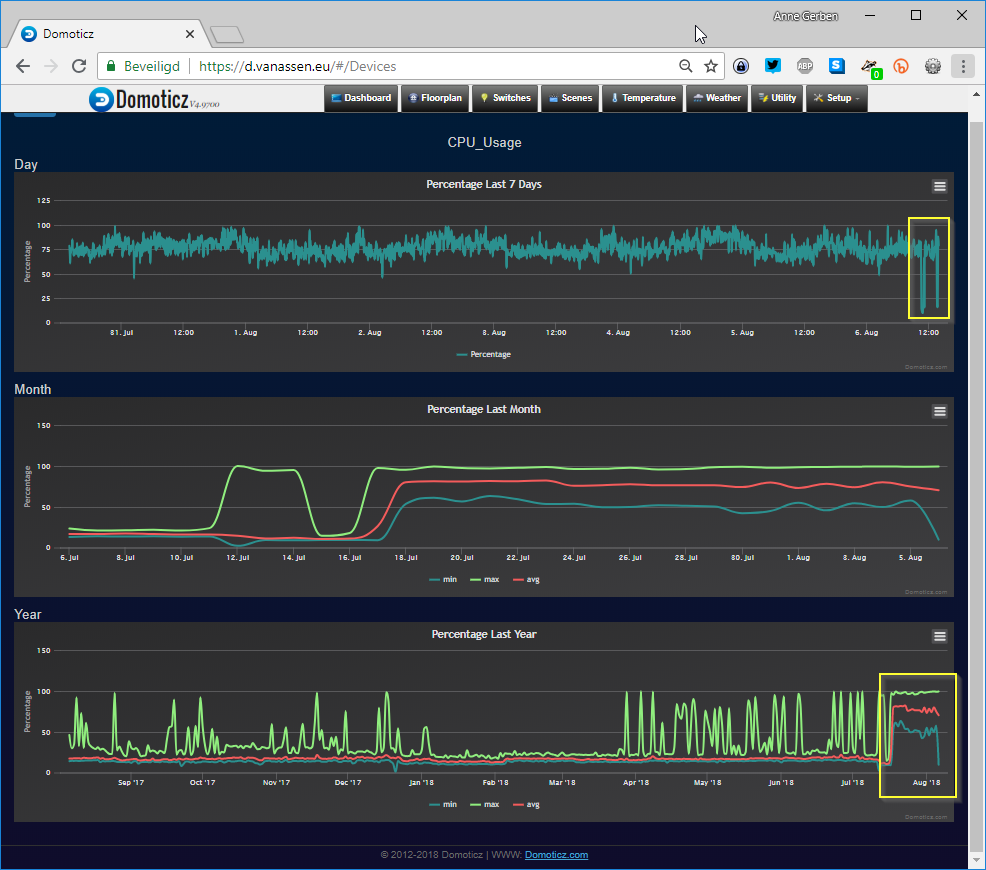Open the Twitter extension icon

[773, 65]
